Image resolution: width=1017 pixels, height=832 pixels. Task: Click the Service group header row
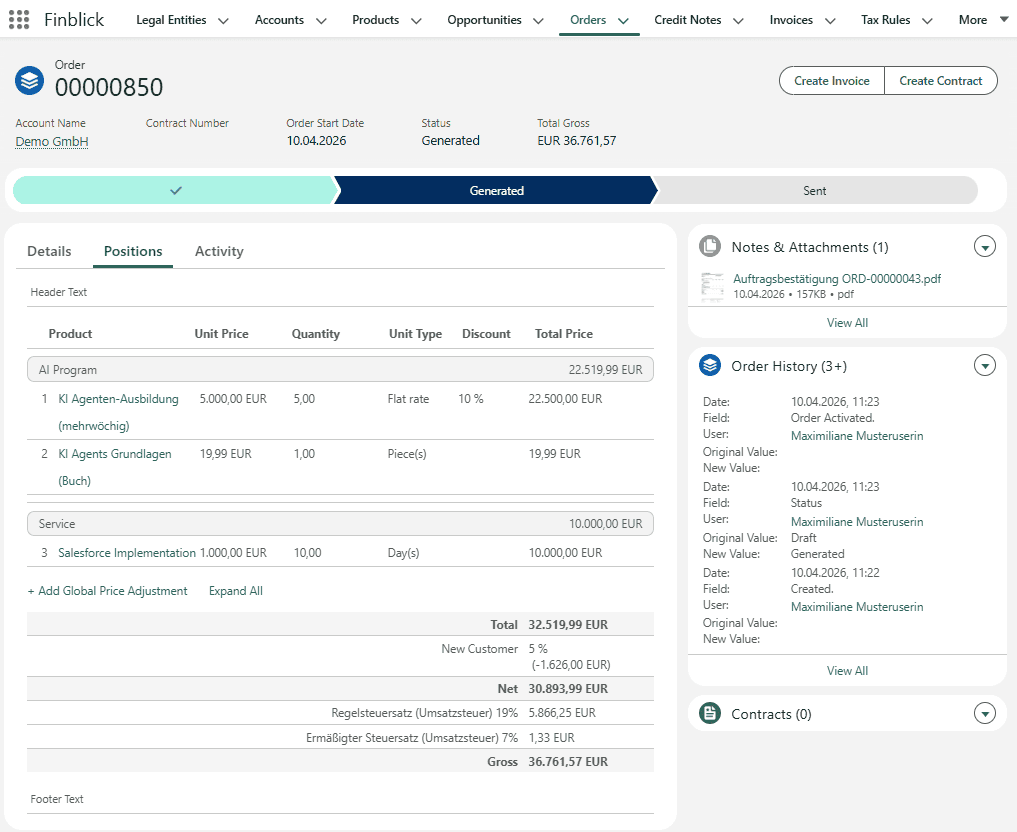coord(340,523)
